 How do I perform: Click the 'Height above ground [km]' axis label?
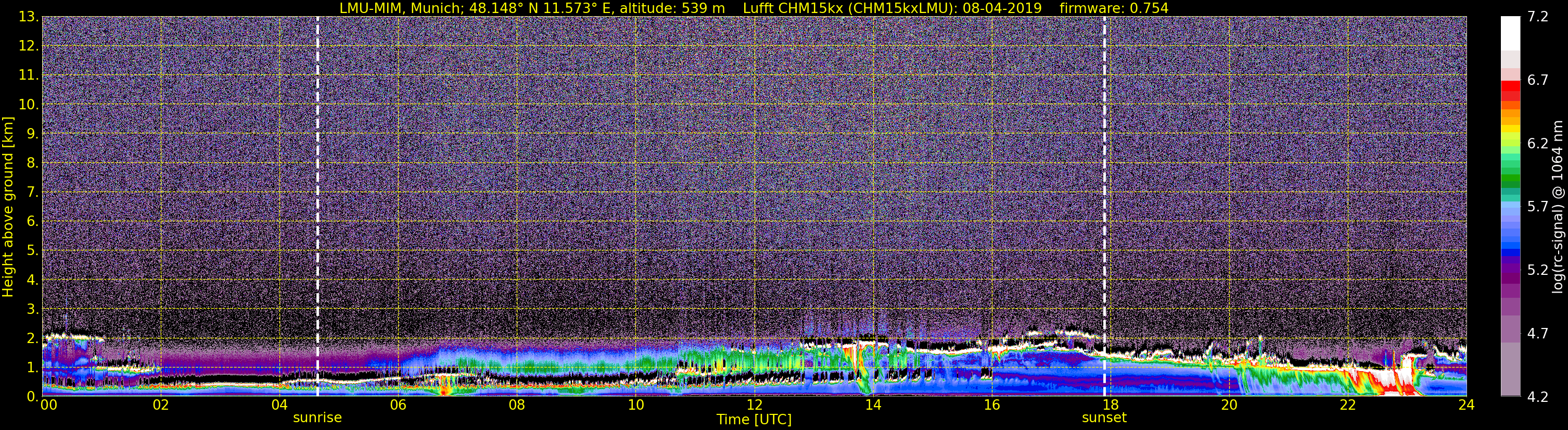pyautogui.click(x=8, y=207)
